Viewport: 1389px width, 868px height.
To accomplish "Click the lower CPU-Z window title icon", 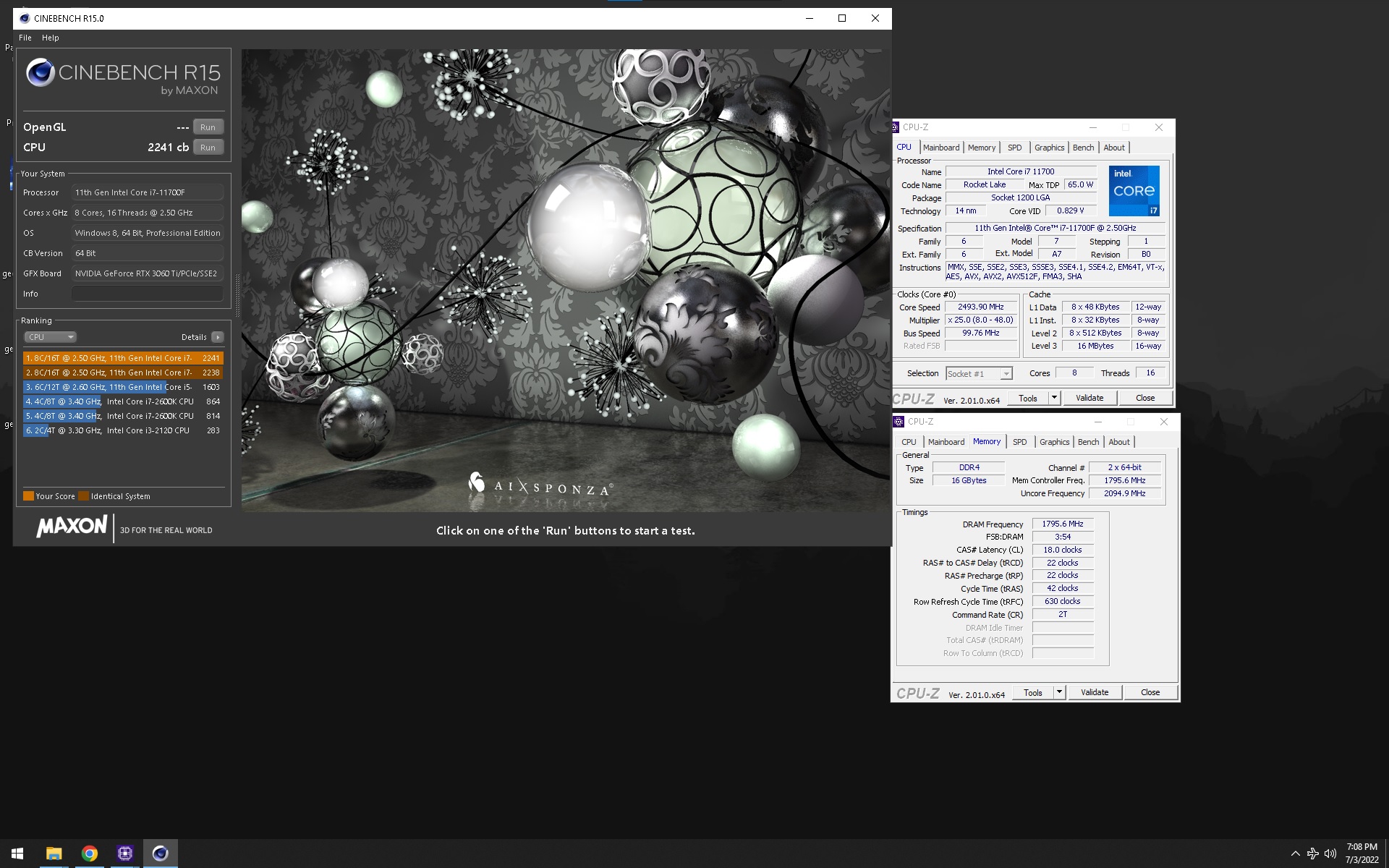I will [x=899, y=422].
